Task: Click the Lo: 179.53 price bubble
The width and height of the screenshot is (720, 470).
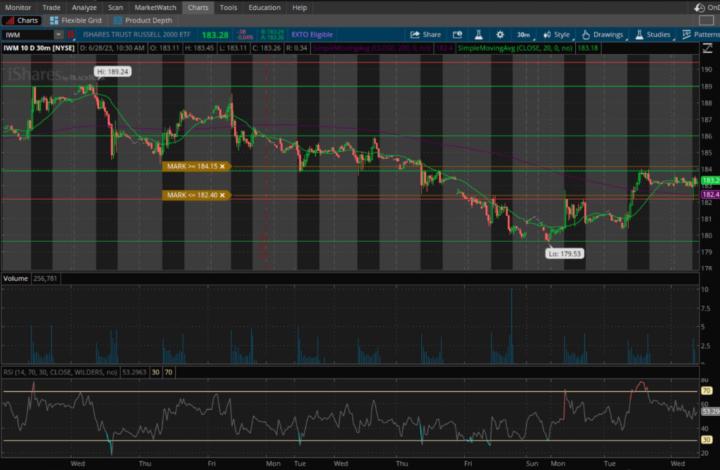Action: (565, 253)
